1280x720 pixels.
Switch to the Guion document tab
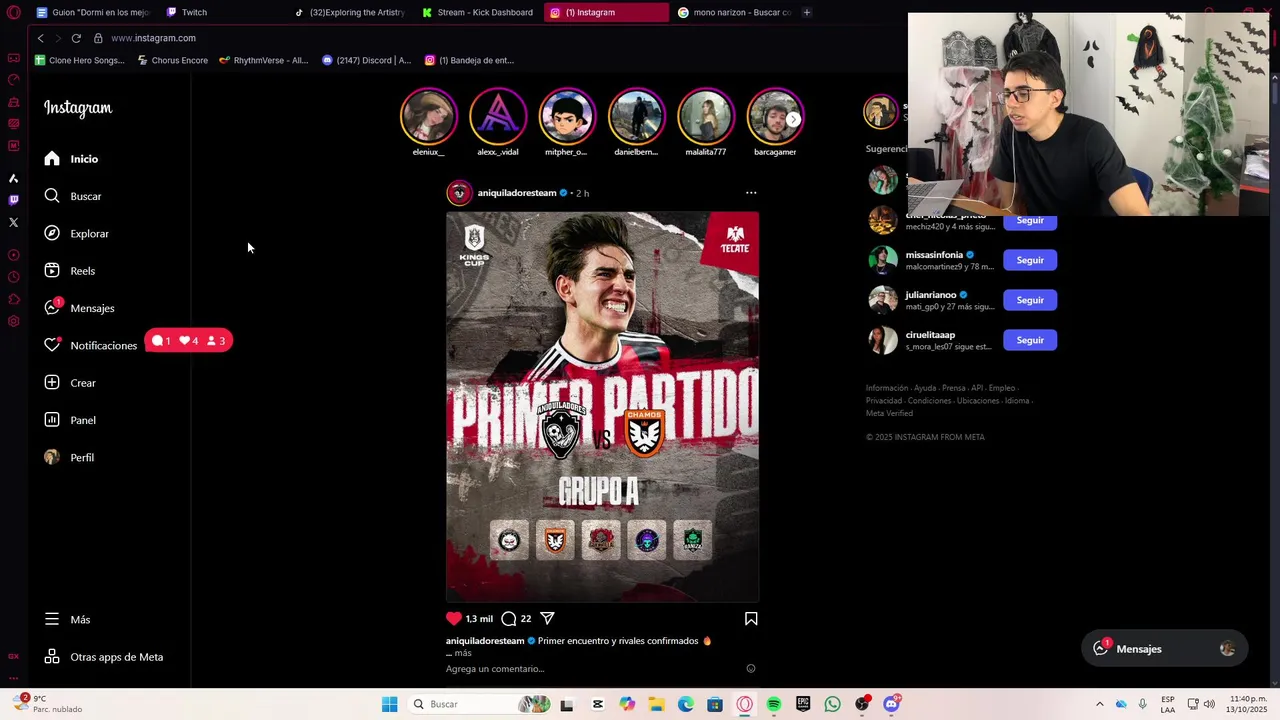pos(92,12)
